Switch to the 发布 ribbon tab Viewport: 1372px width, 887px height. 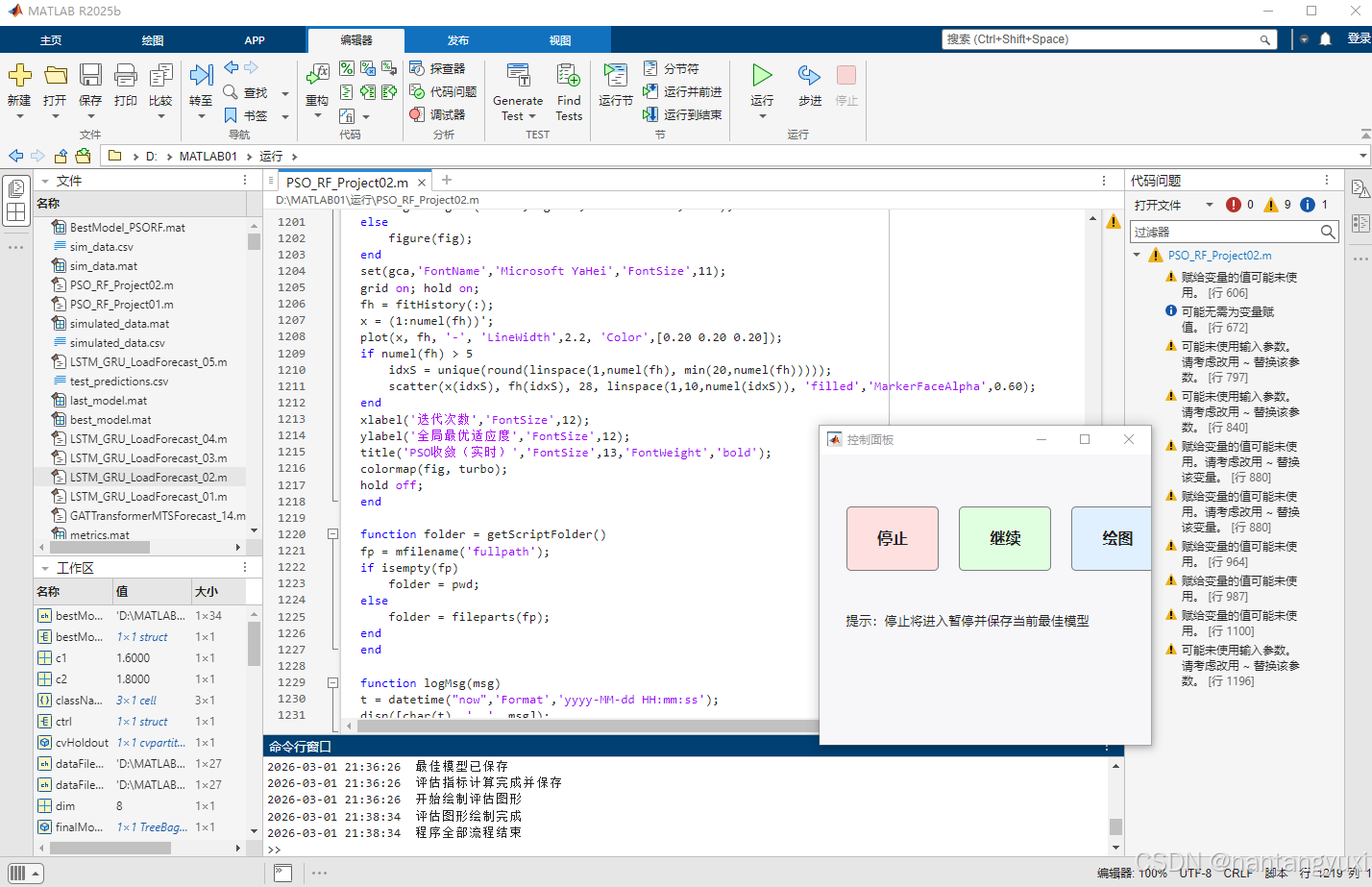(458, 40)
